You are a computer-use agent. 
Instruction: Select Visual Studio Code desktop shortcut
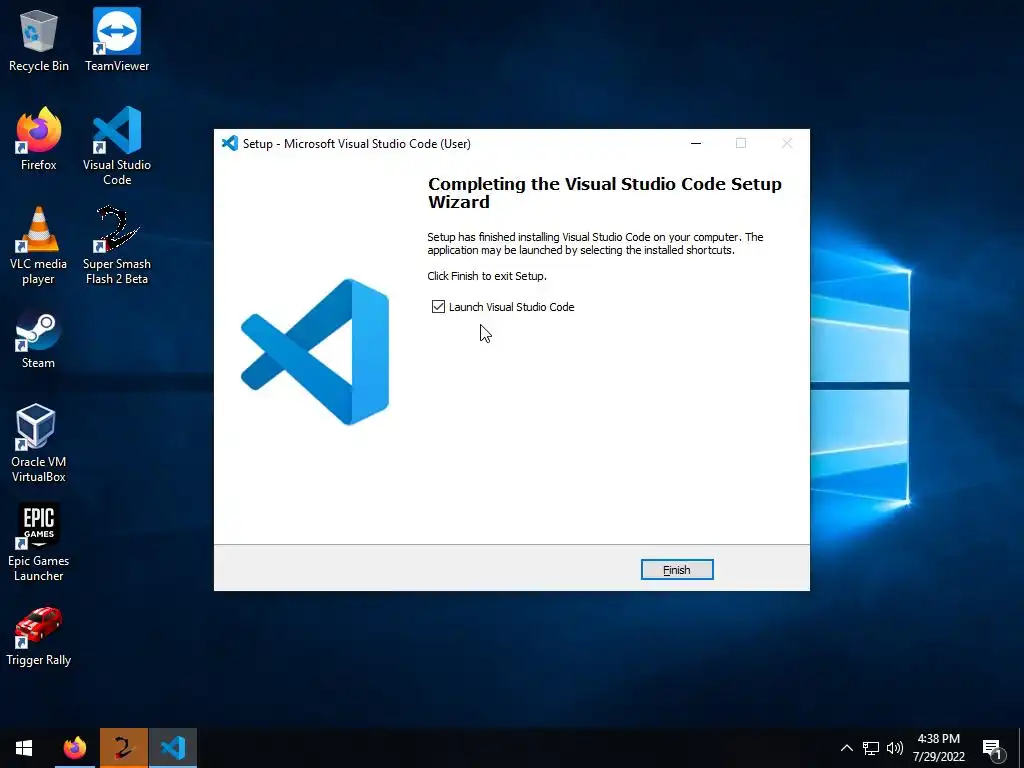point(117,146)
